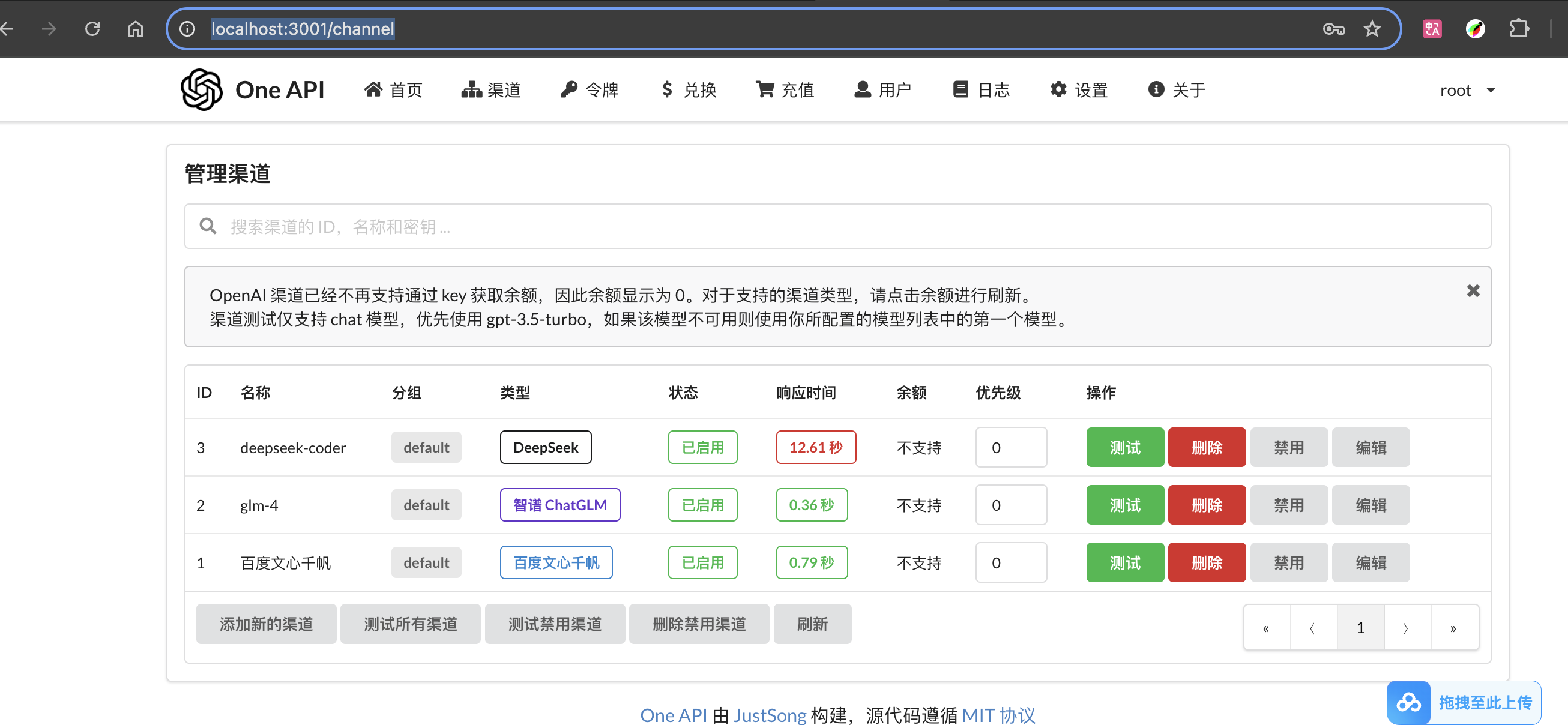Reload the page with browser refresh icon

click(92, 29)
